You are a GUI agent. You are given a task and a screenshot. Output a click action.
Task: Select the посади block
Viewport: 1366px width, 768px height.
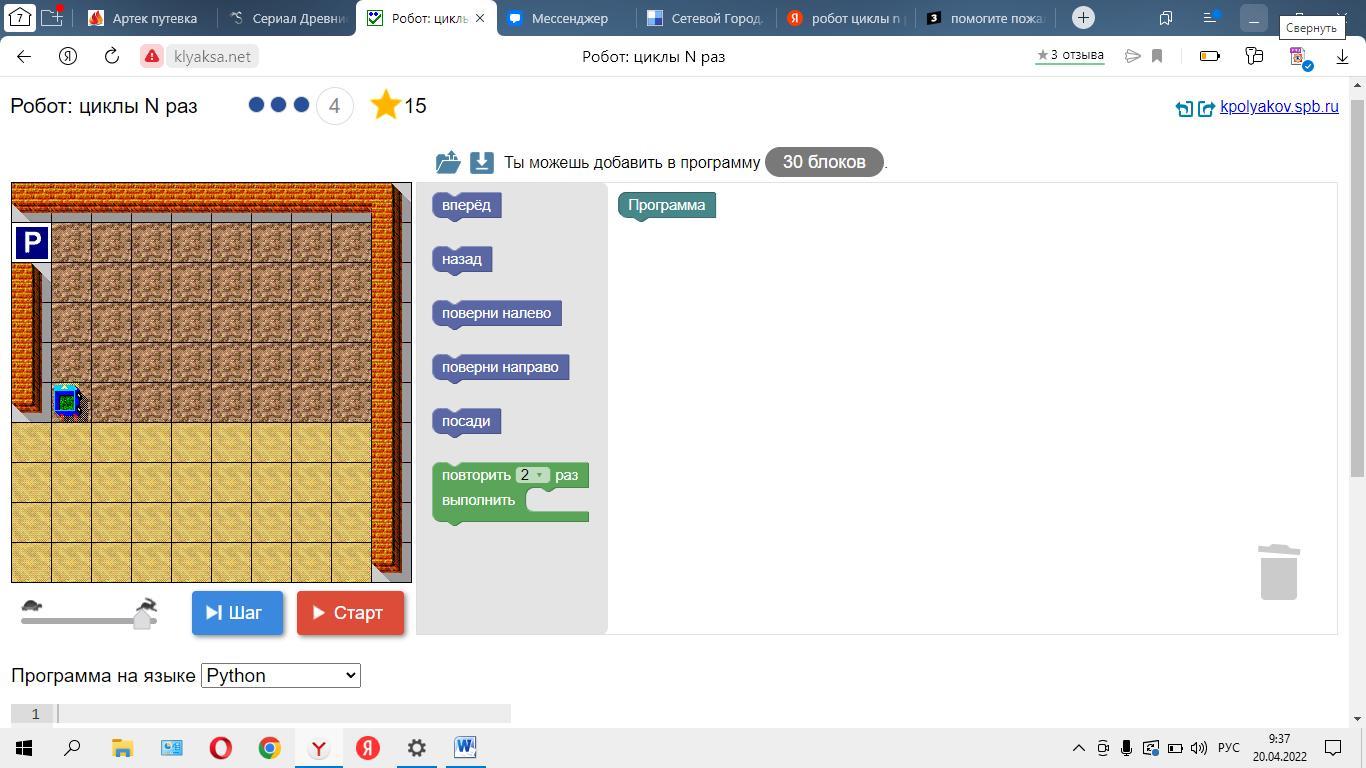pos(466,421)
